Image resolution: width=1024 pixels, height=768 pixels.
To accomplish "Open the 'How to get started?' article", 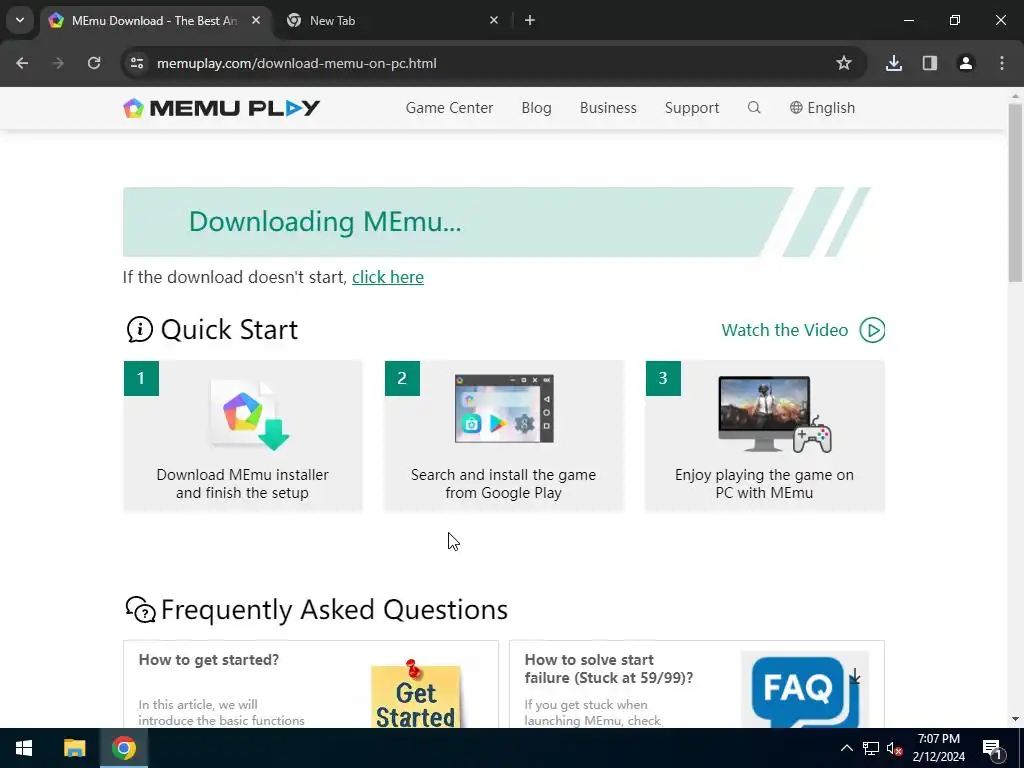I will pos(209,660).
